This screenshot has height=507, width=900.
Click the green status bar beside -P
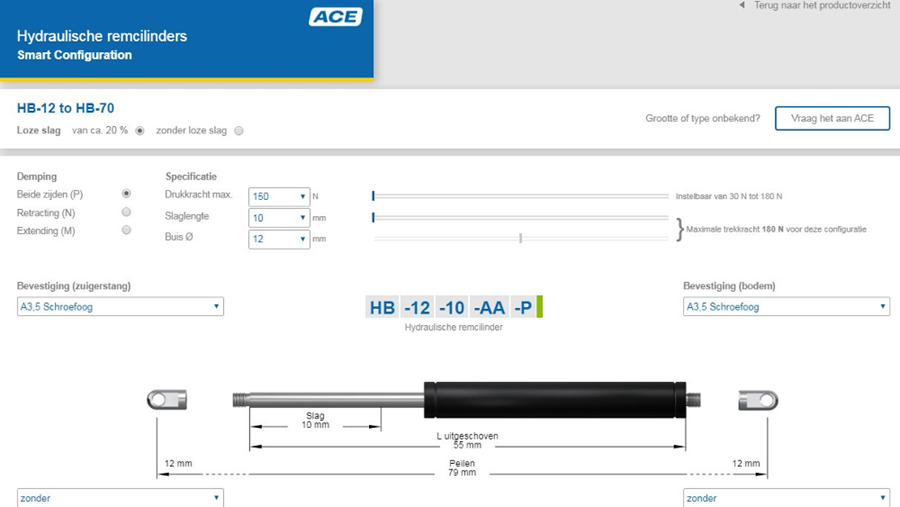click(539, 307)
